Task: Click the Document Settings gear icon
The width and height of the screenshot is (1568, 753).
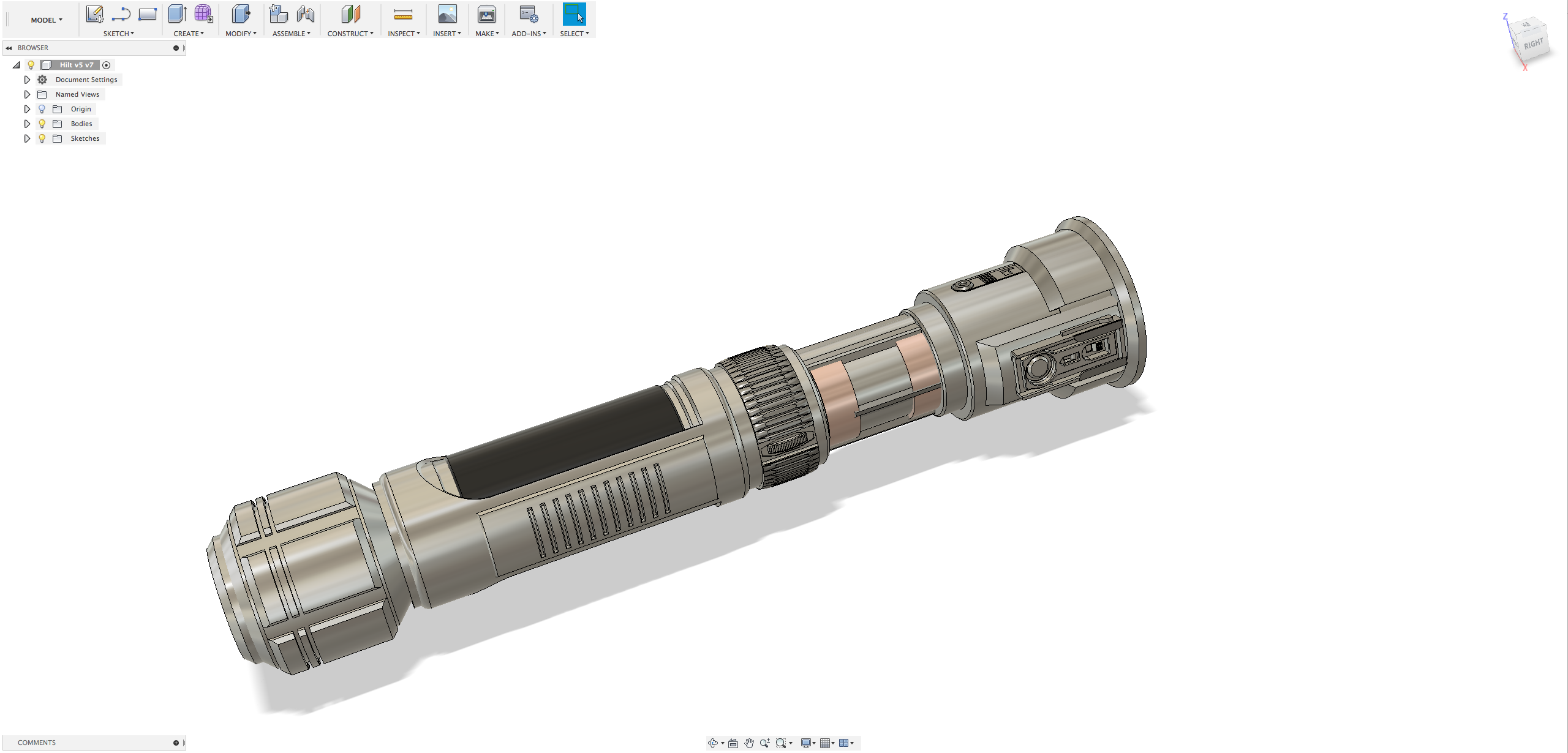Action: pyautogui.click(x=42, y=80)
